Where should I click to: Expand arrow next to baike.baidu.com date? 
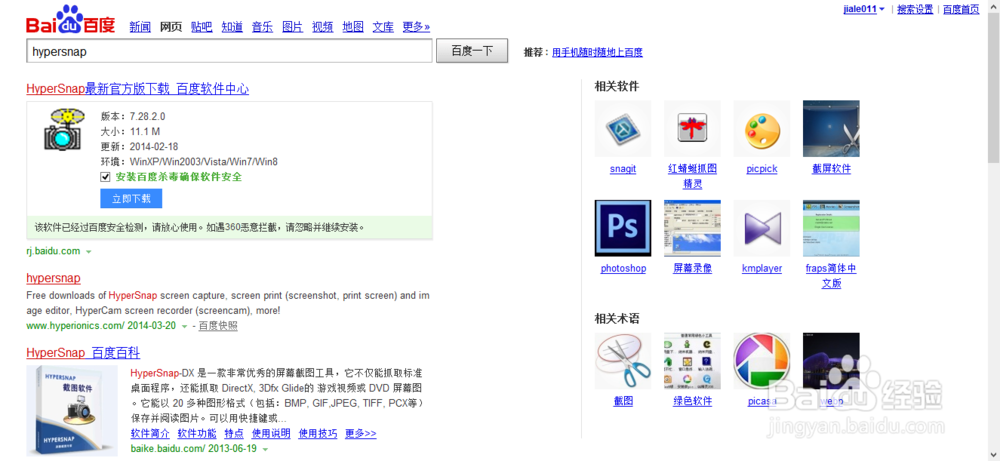tap(265, 450)
